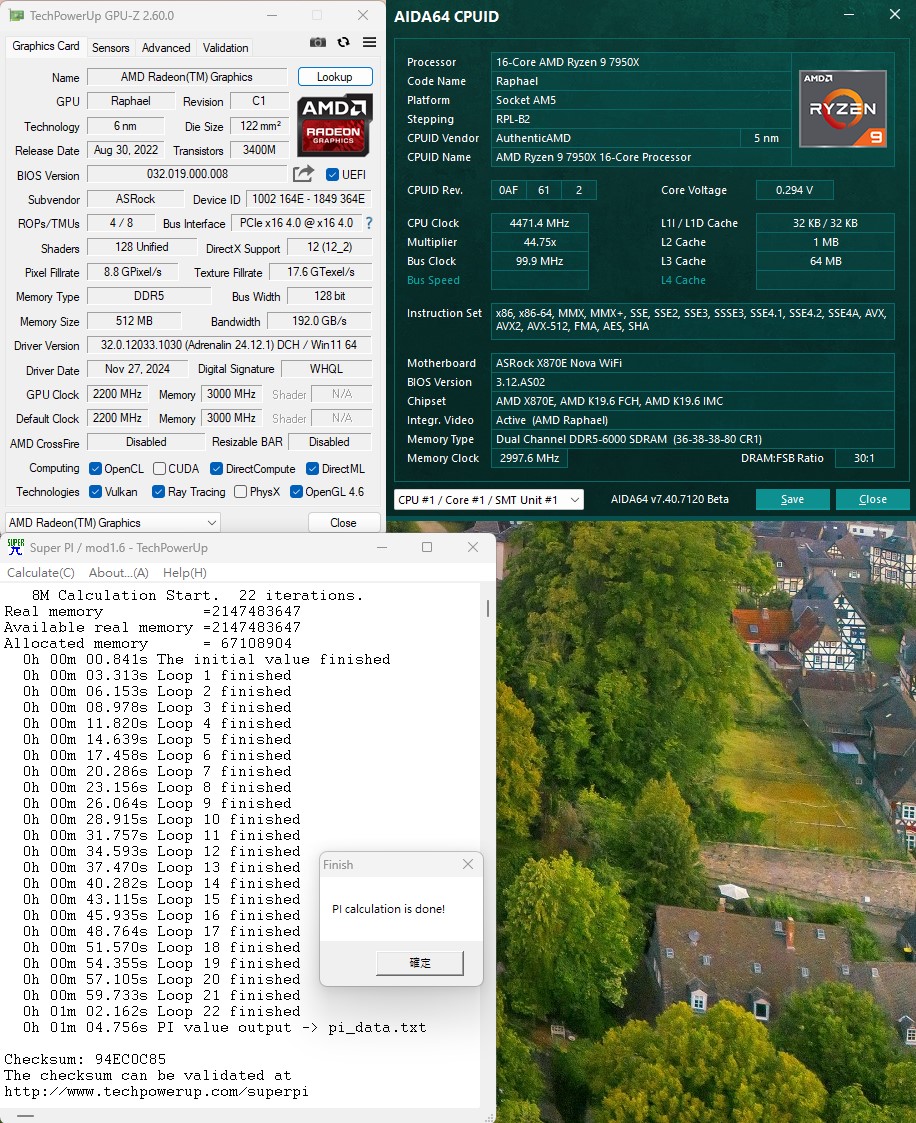Click the Close button in AIDA64 CPUID
This screenshot has height=1123, width=916.
(873, 499)
